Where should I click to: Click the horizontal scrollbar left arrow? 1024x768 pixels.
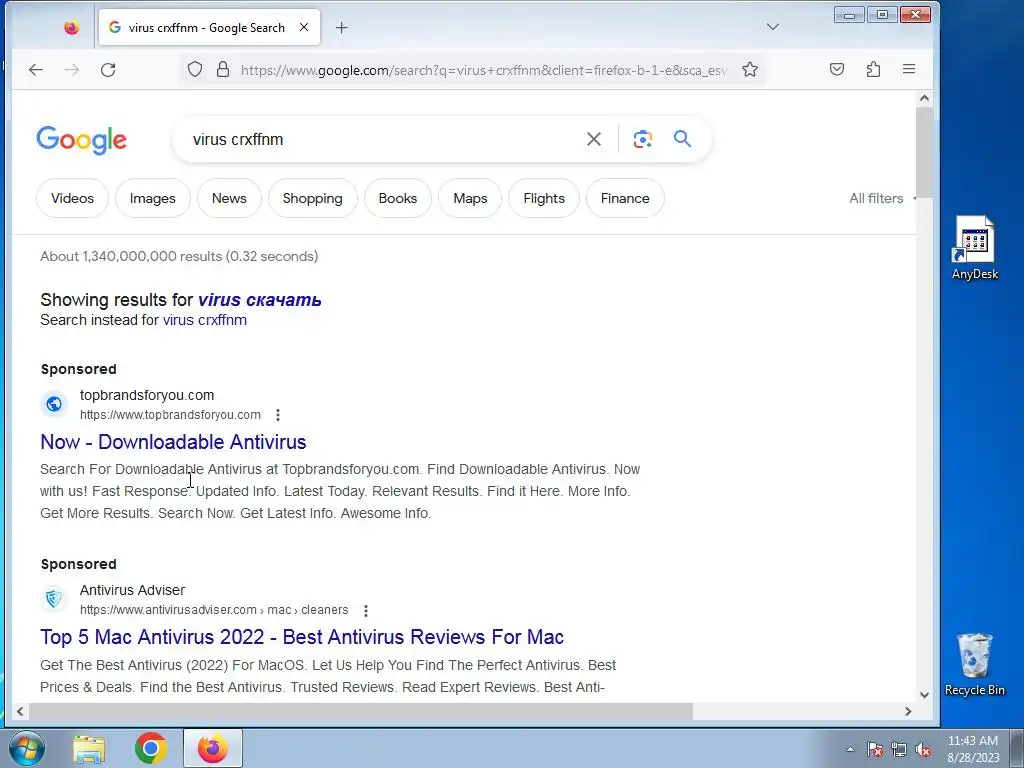(20, 711)
